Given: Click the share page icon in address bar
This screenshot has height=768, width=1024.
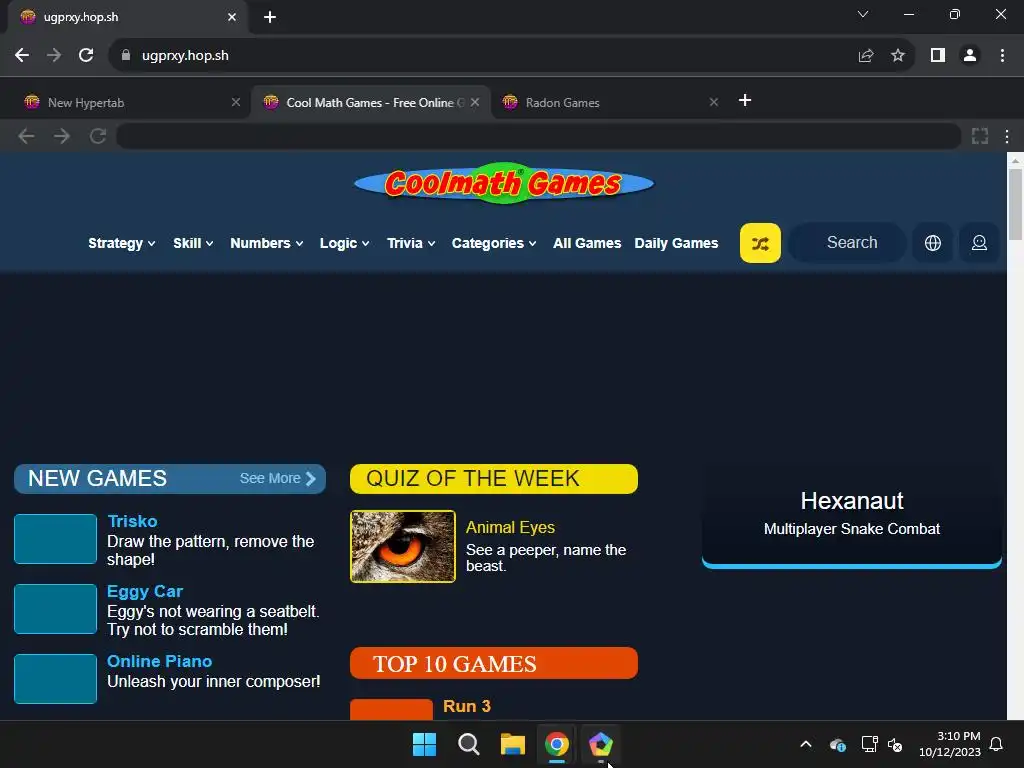Looking at the screenshot, I should 866,56.
